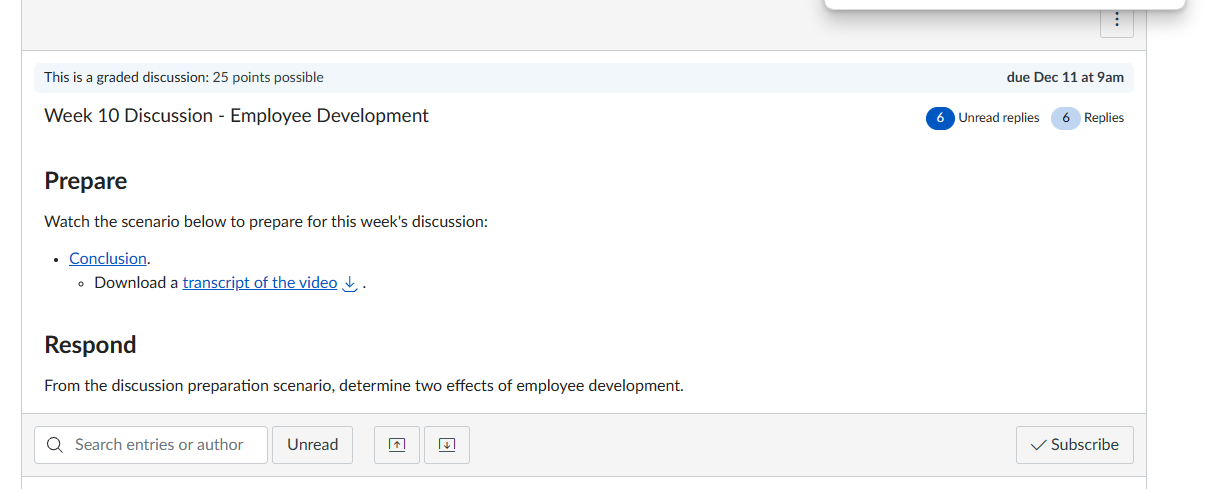The height and width of the screenshot is (489, 1212).
Task: Open the three-dot discussion options menu
Action: [1116, 20]
